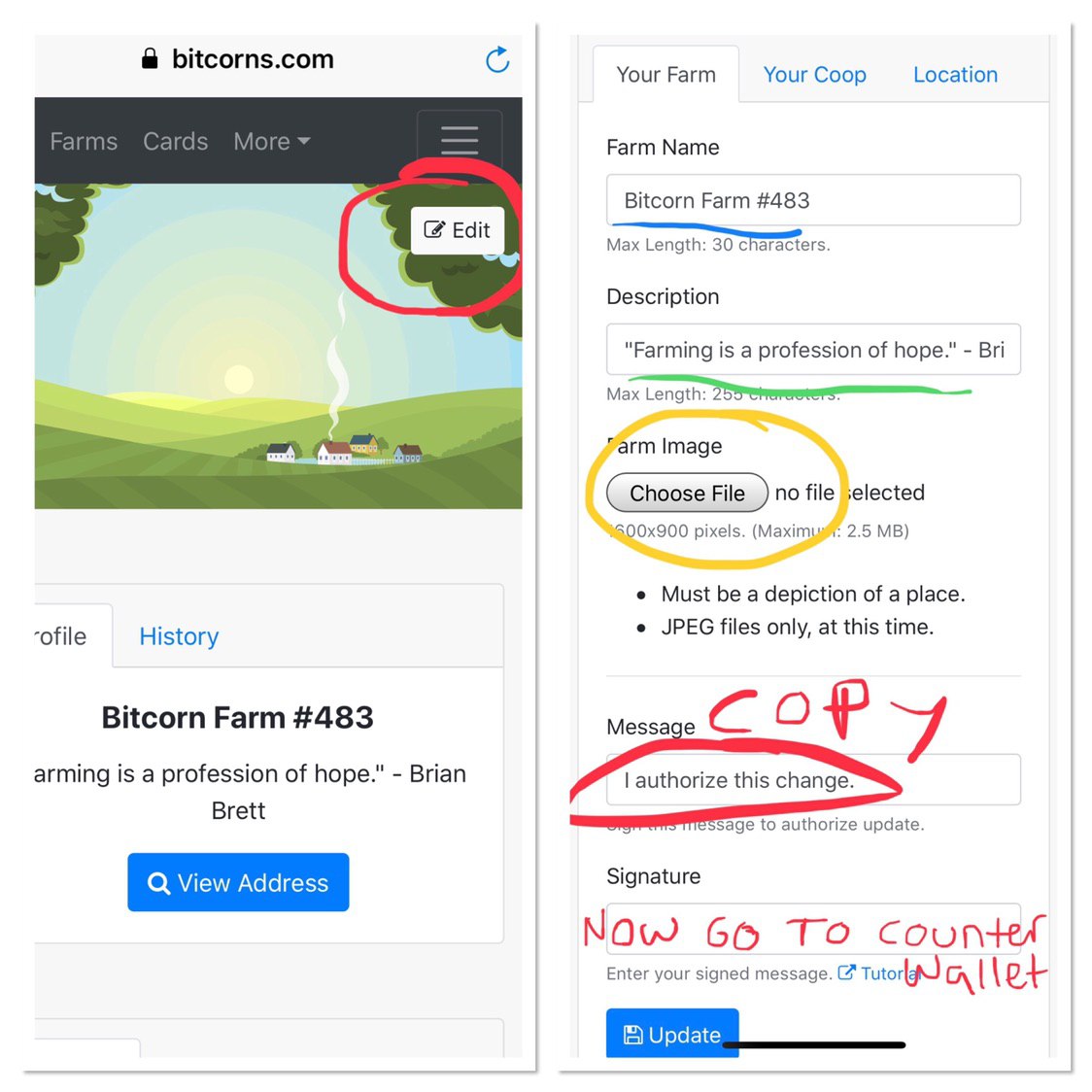Switch to the History tab
Image resolution: width=1092 pixels, height=1092 pixels.
point(179,635)
